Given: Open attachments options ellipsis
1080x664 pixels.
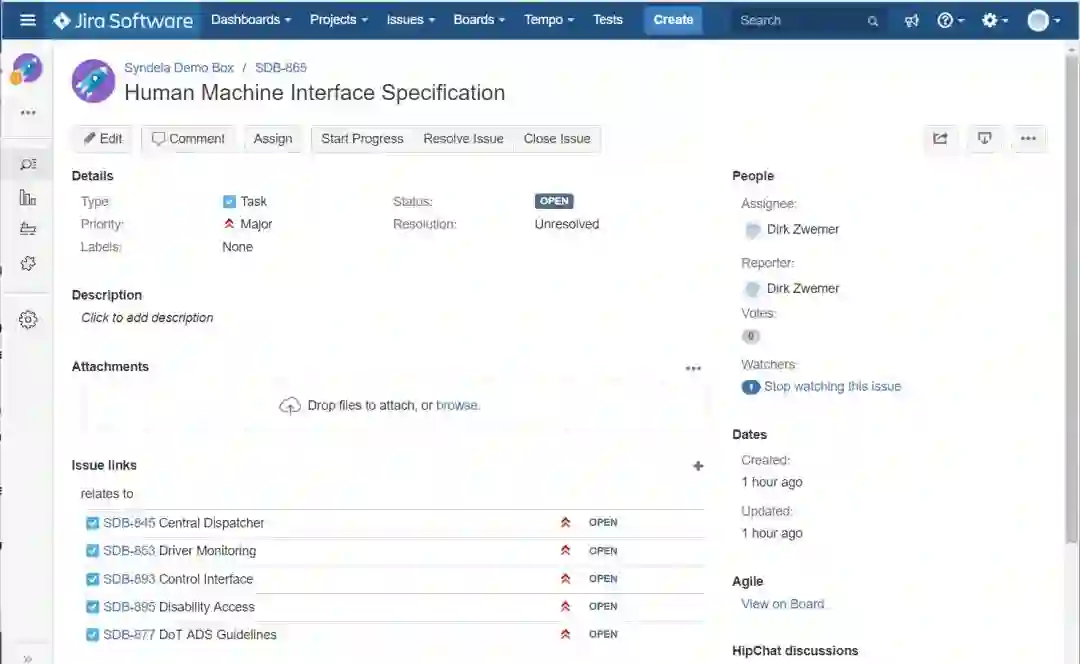Looking at the screenshot, I should (x=693, y=369).
